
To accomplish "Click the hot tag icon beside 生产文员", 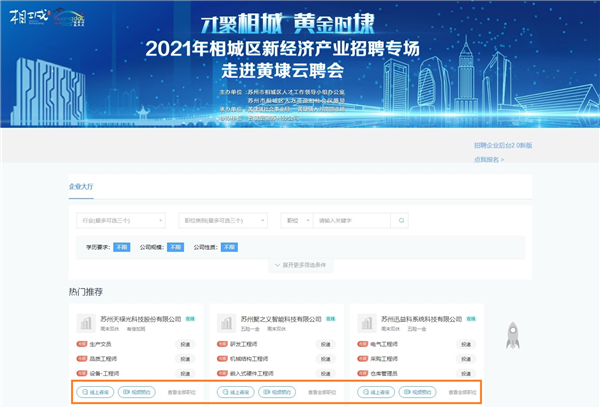I will coord(82,344).
